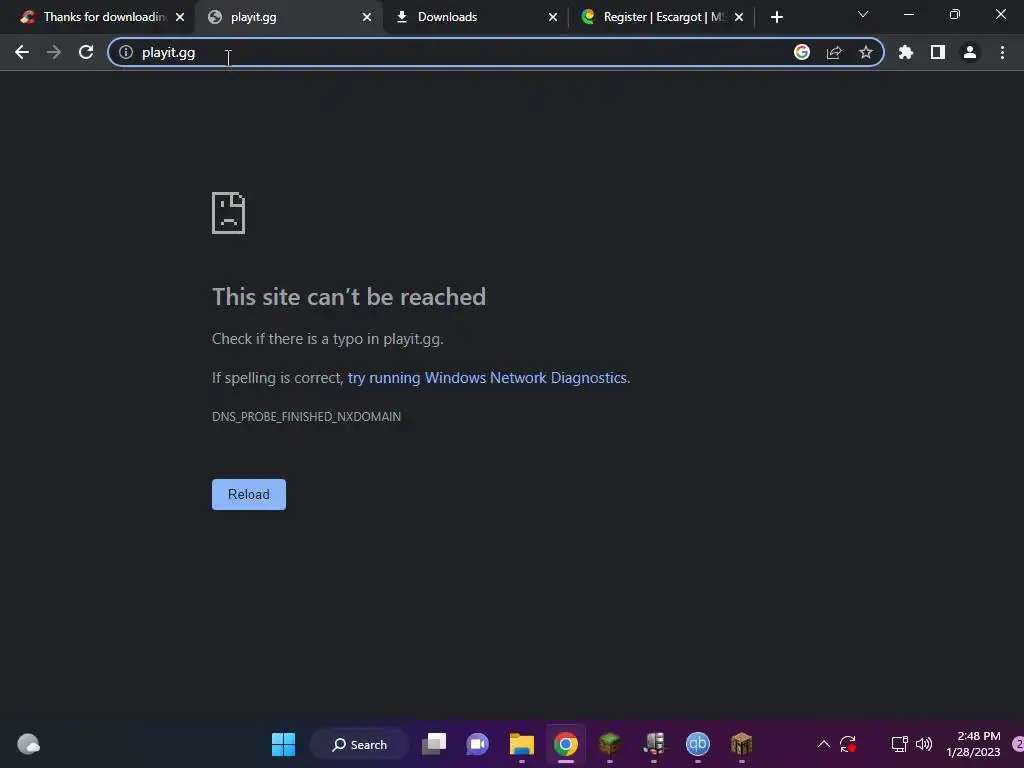The height and width of the screenshot is (768, 1024).
Task: Open Chrome three-dot menu
Action: point(1002,52)
